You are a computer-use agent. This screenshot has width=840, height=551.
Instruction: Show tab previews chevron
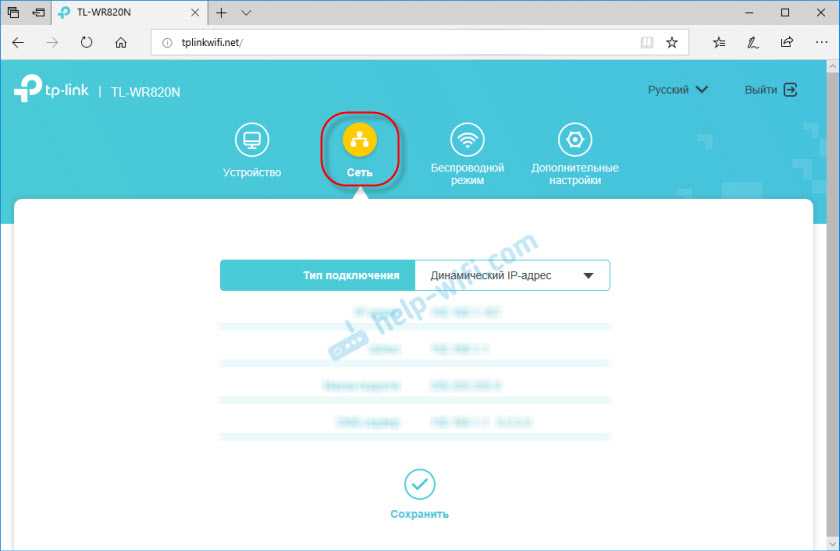(246, 13)
